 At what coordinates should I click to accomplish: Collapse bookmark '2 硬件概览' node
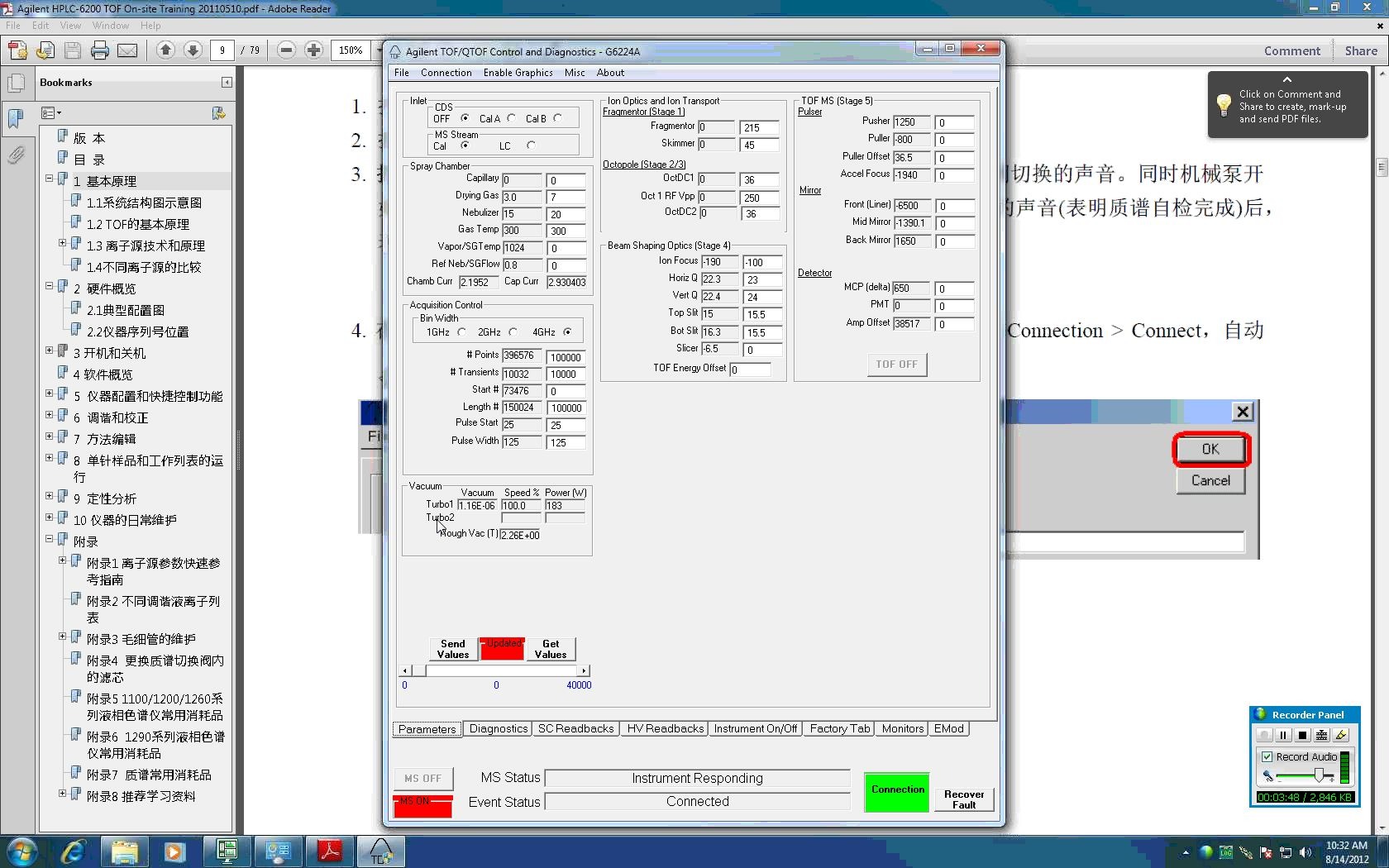pyautogui.click(x=49, y=286)
